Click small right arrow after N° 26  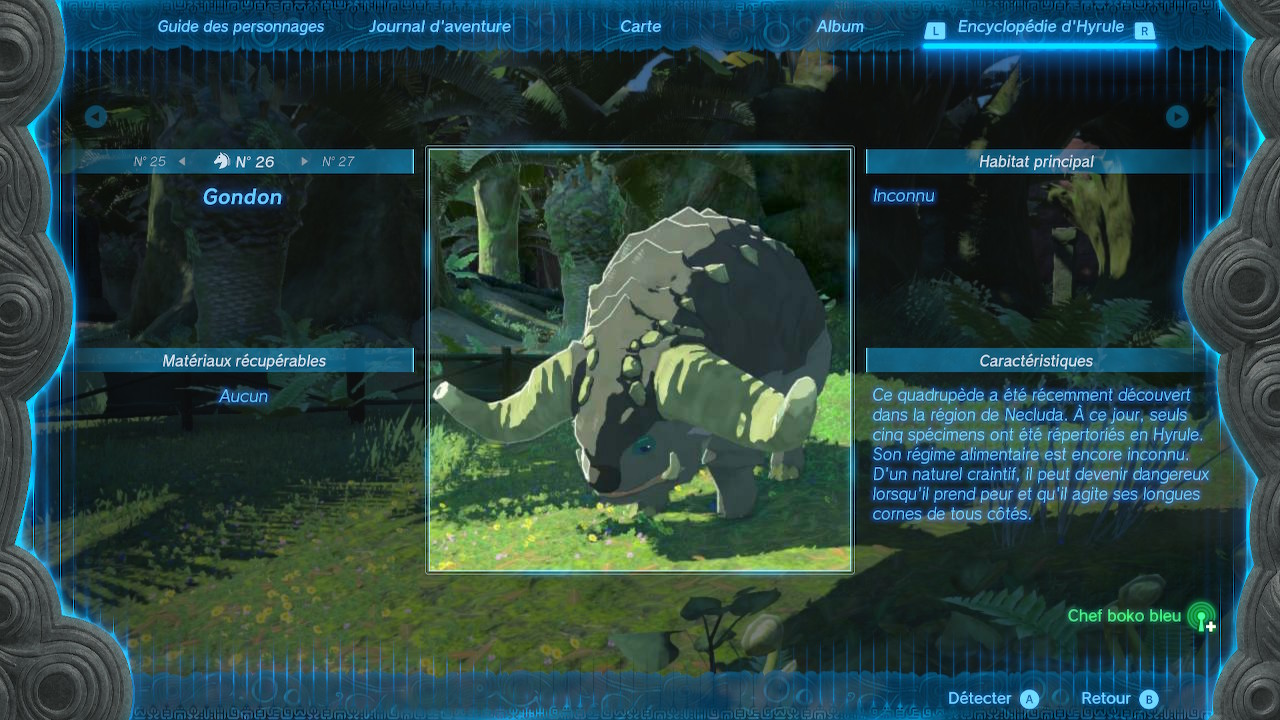(305, 161)
